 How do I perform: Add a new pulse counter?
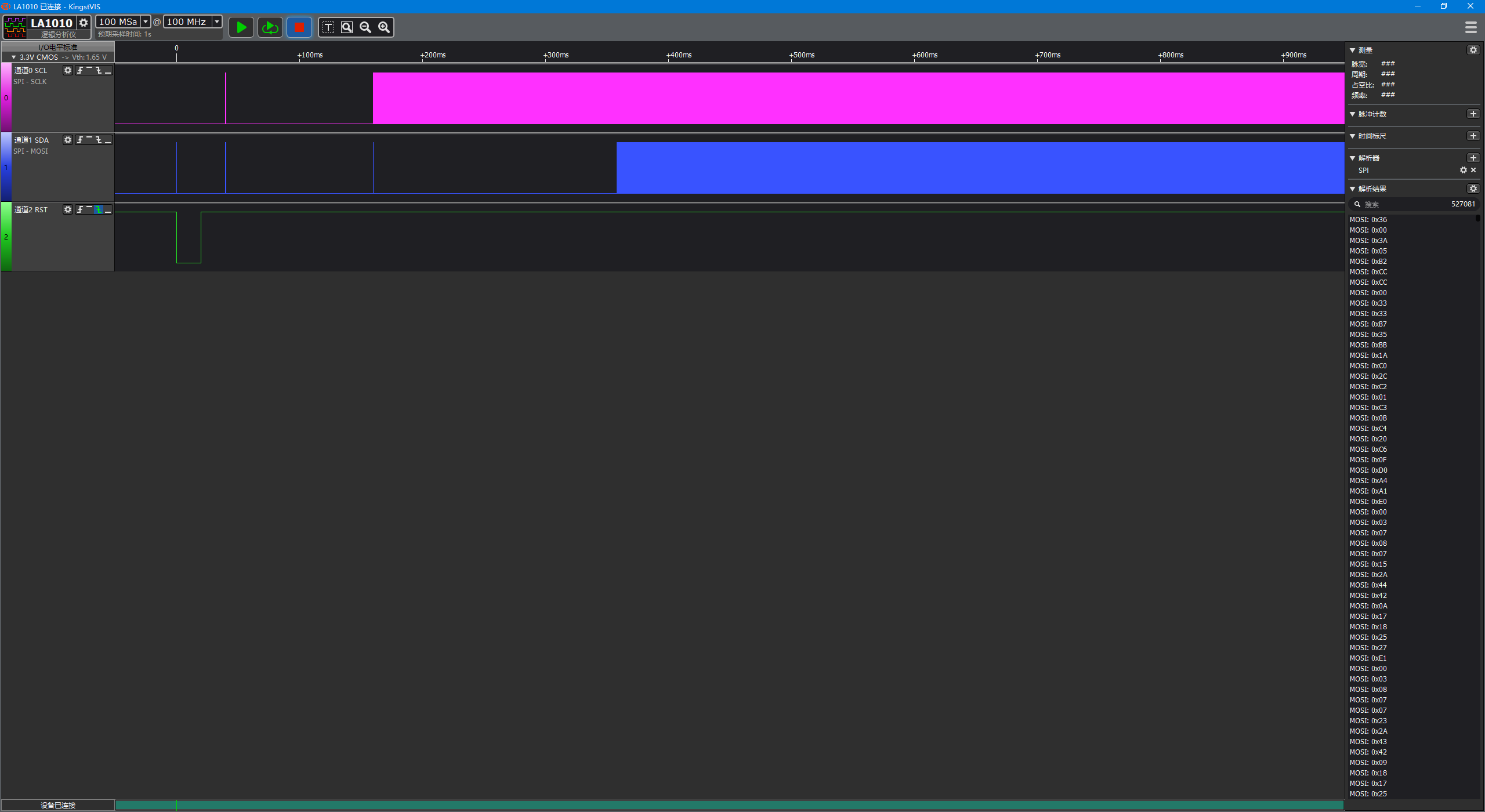[1473, 114]
